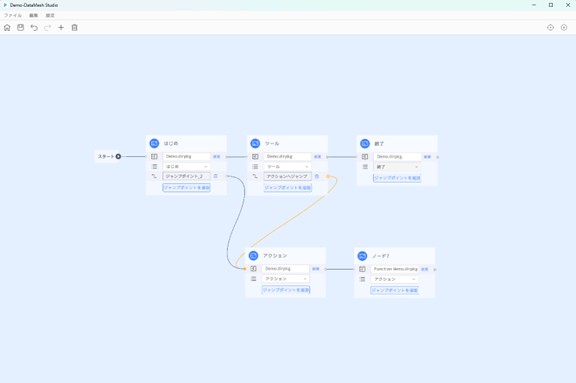
Task: Click the blue change link in ノード7 node
Action: [x=425, y=269]
